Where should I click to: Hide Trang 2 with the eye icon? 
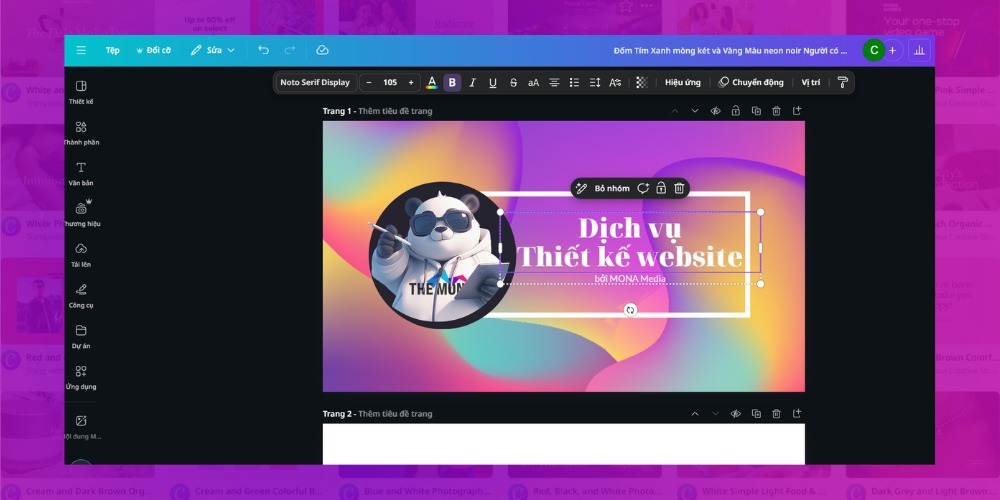(x=735, y=414)
